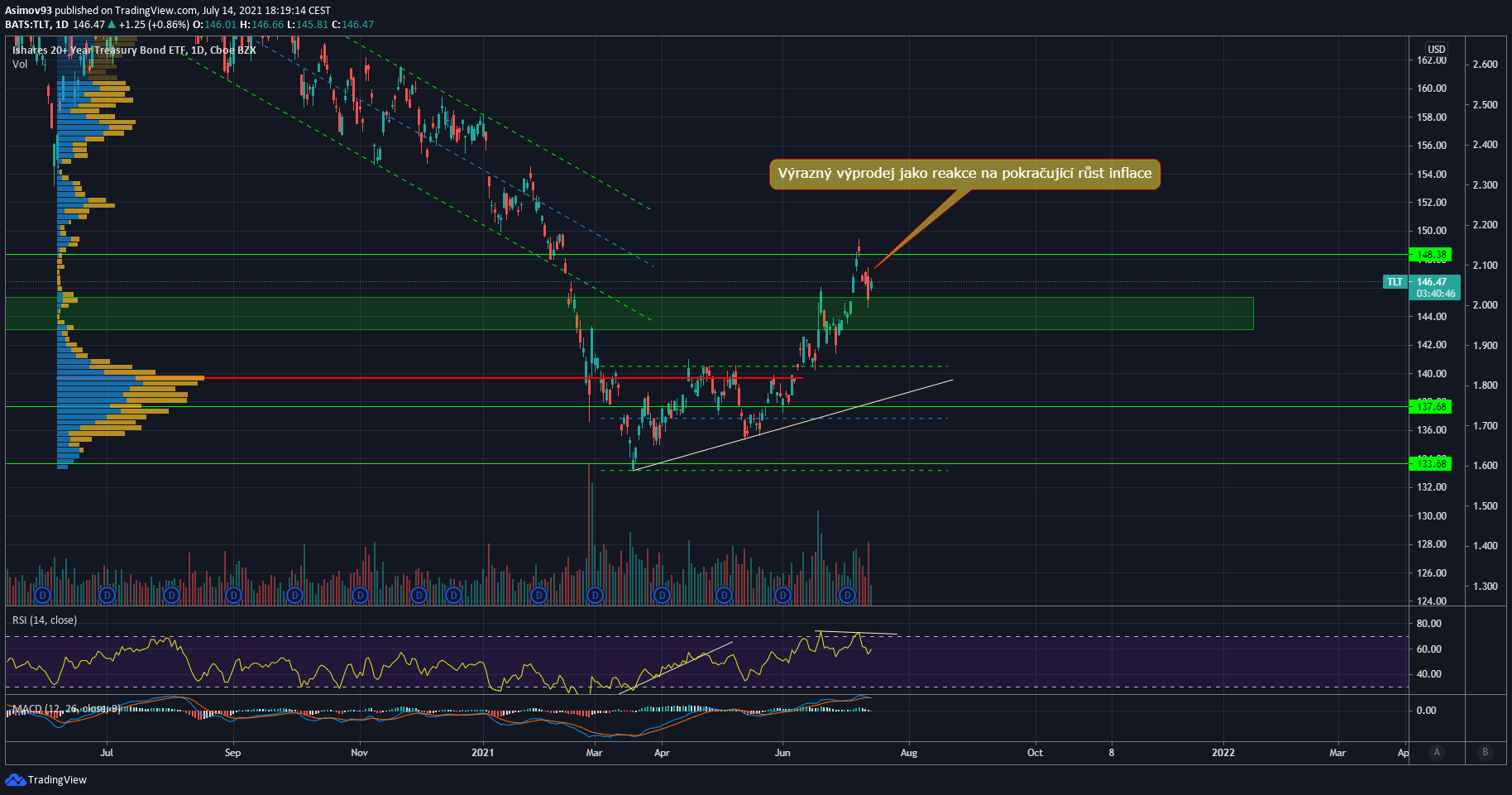Select the RSI (14, close) indicator label

point(45,620)
